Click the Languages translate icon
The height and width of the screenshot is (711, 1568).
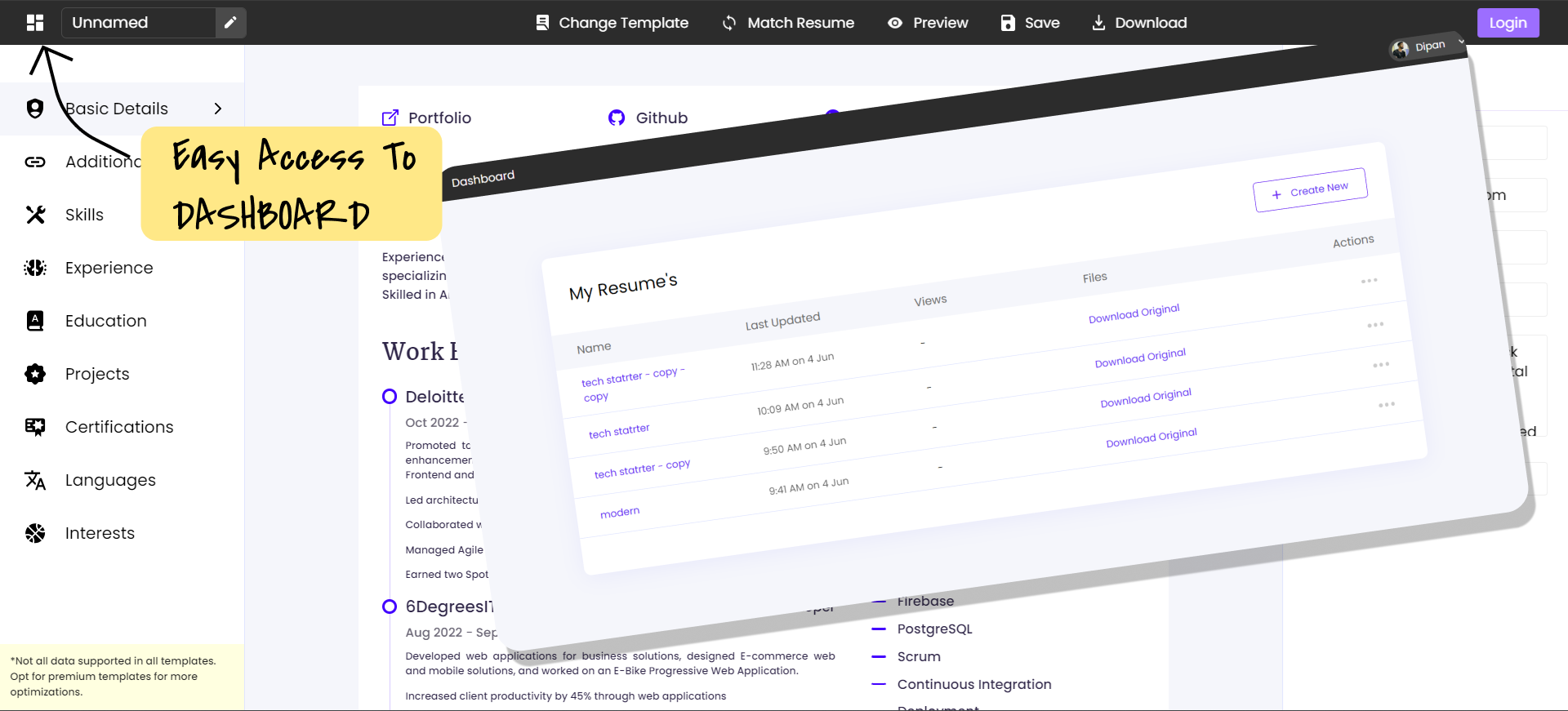pyautogui.click(x=35, y=480)
